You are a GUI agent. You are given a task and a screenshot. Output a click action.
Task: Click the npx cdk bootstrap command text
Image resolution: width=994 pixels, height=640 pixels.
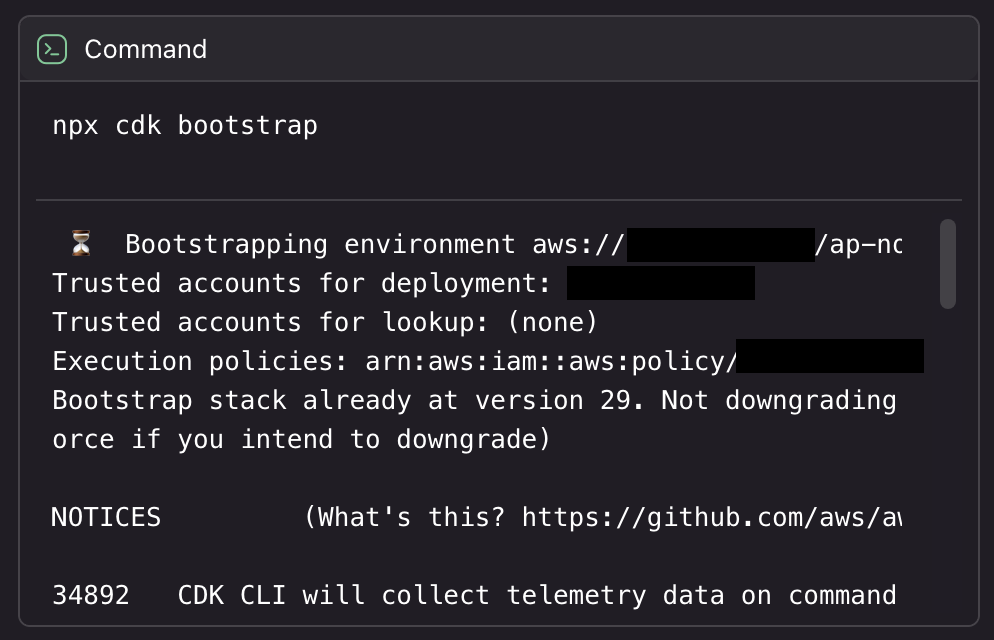pos(185,126)
